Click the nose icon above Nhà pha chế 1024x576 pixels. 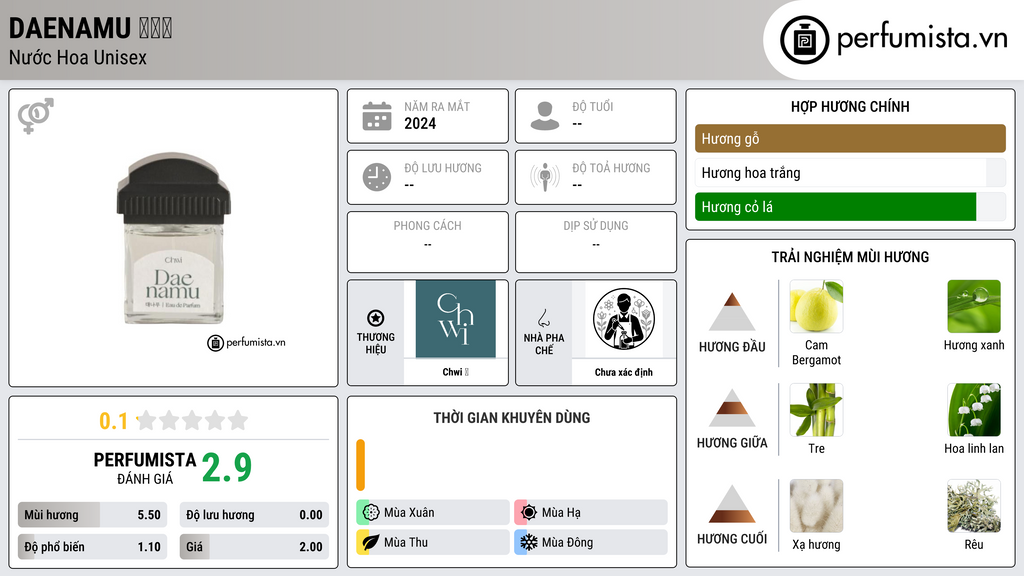[543, 318]
